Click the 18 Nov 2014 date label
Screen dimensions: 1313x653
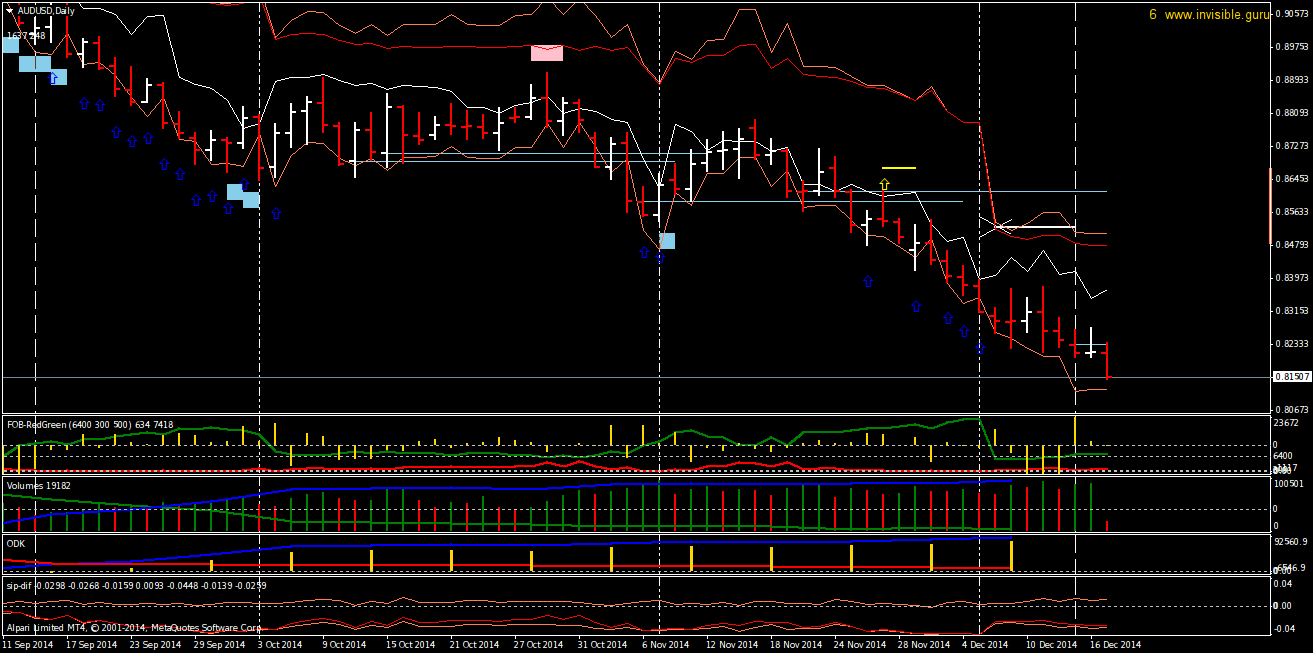pyautogui.click(x=795, y=645)
